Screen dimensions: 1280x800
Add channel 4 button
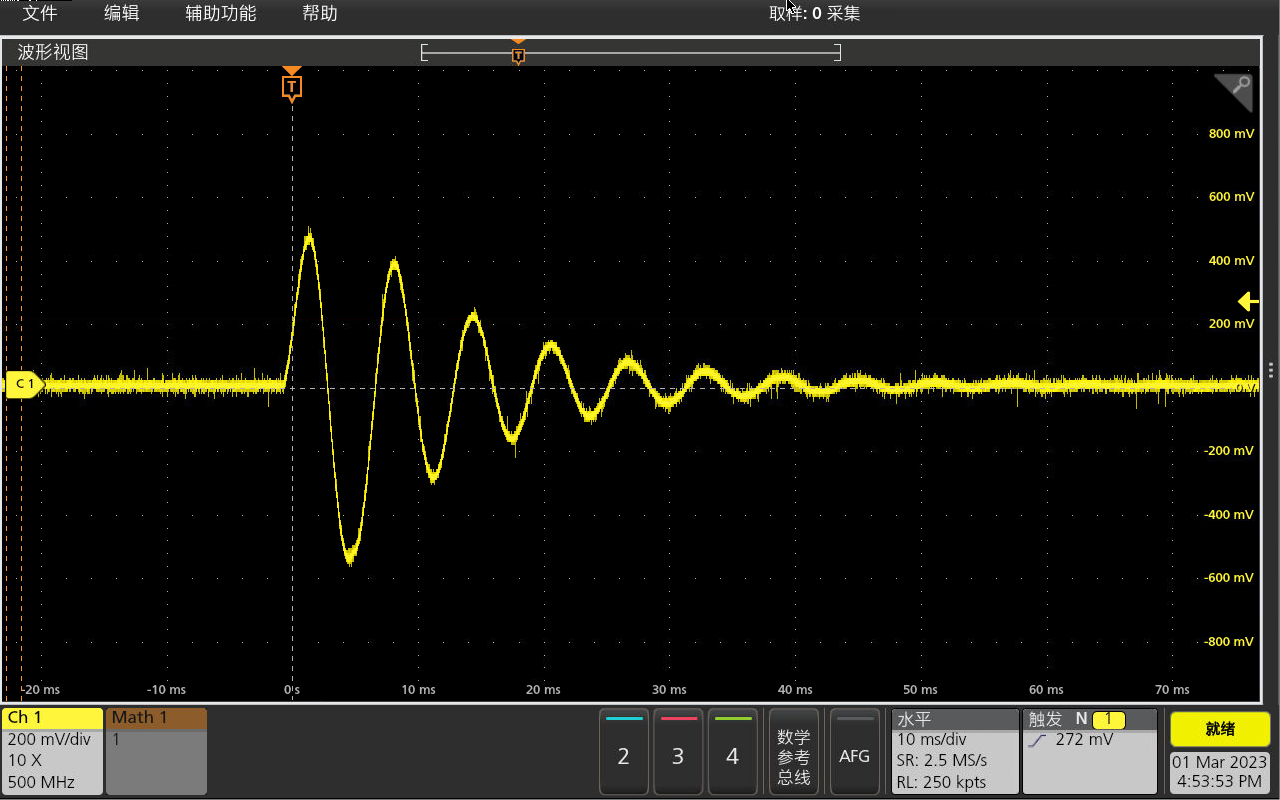732,751
